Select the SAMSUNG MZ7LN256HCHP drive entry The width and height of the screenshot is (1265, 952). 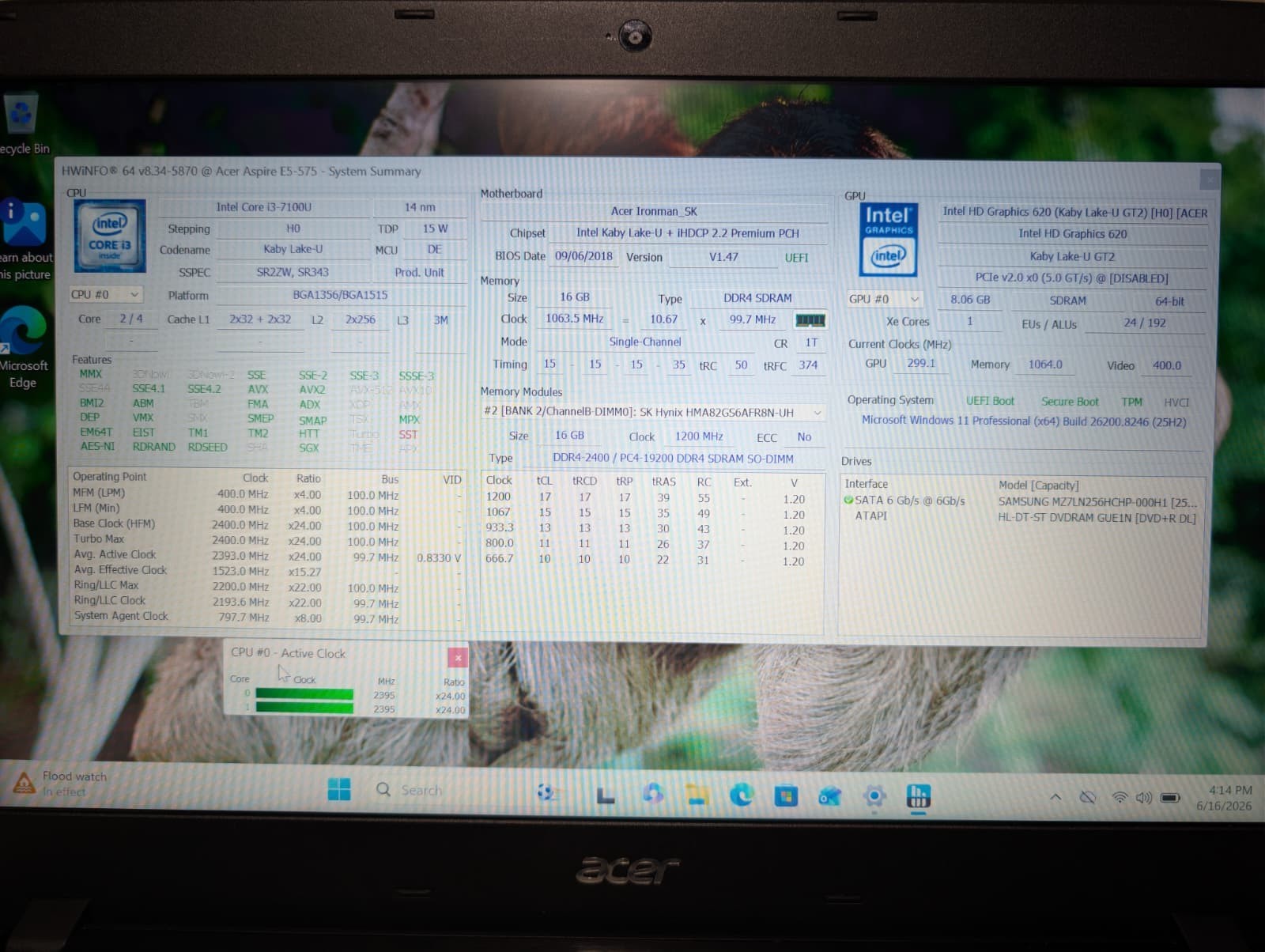tap(1097, 501)
